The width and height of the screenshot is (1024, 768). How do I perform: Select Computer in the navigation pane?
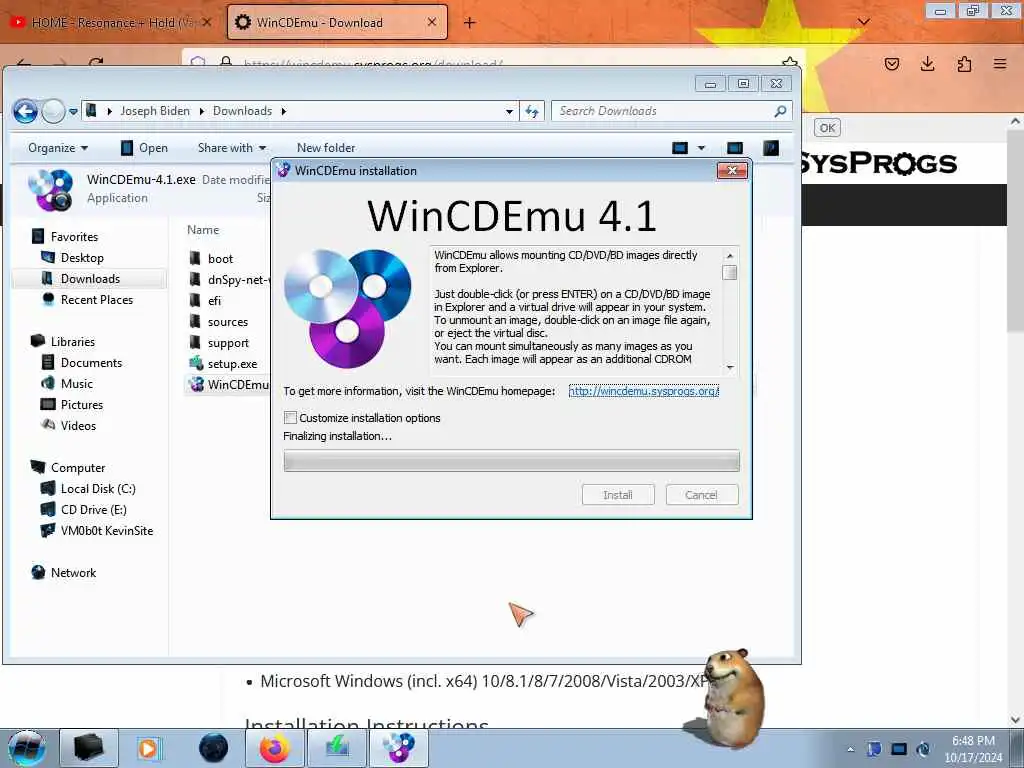point(68,468)
